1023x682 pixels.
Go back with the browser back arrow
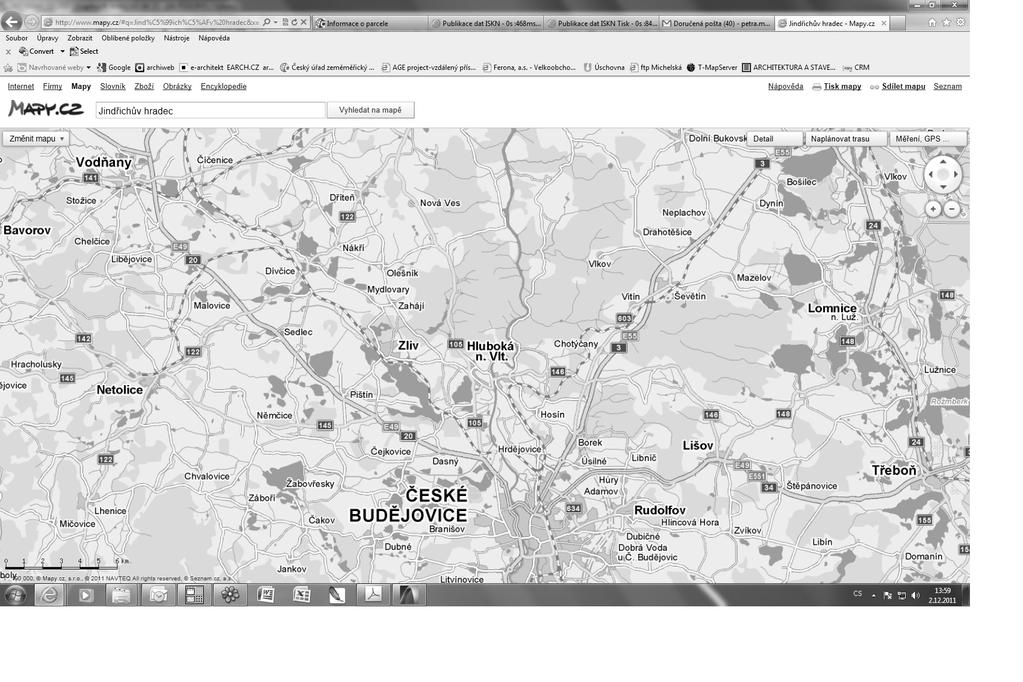10,22
